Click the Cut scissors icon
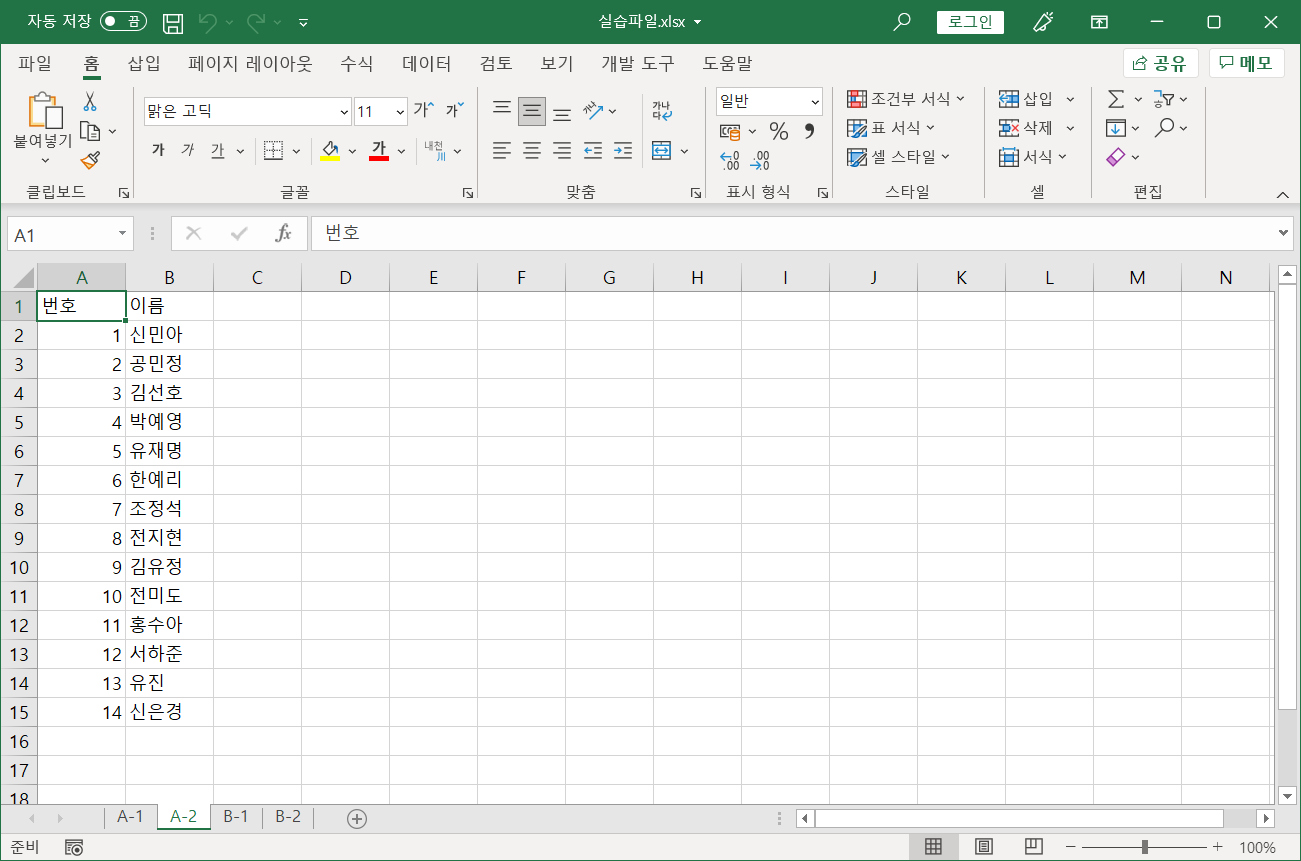This screenshot has height=861, width=1301. tap(90, 101)
